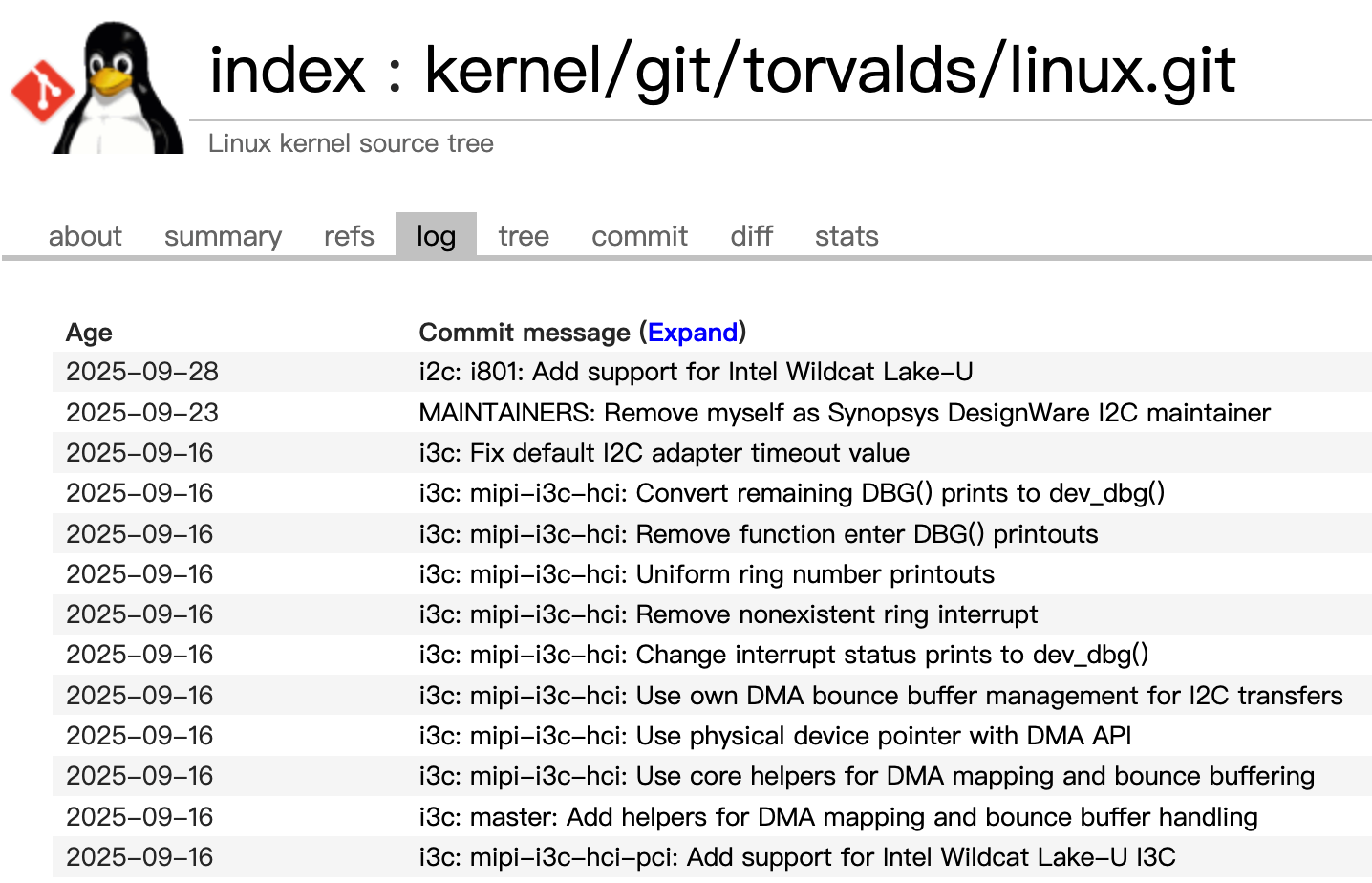Expand commit messages via Expand link
The width and height of the screenshot is (1372, 883).
[693, 333]
